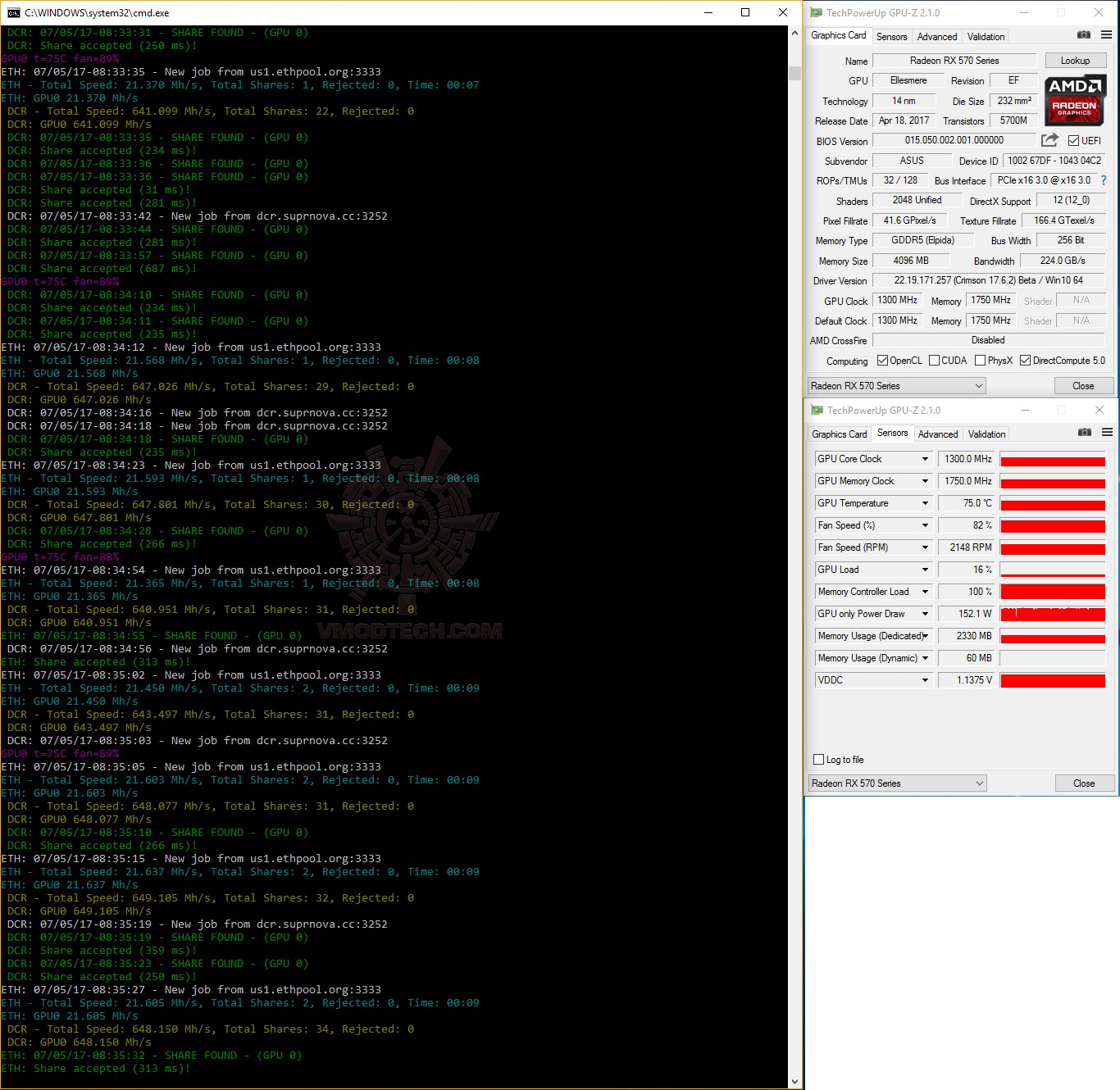The image size is (1120, 1090).
Task: Open Fan Speed (RPM) sensor dropdown
Action: 925,547
